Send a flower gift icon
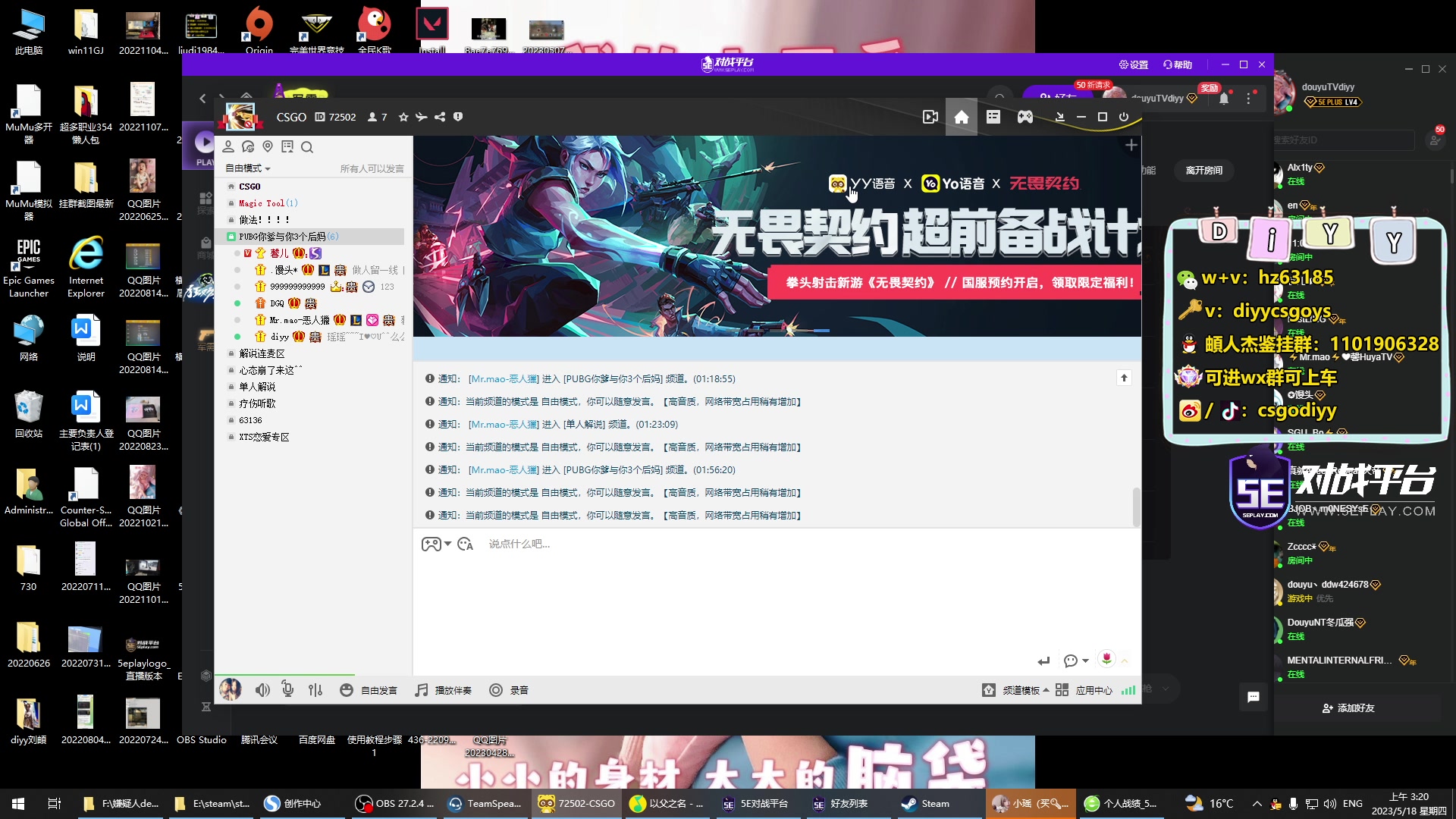 coord(1106,659)
